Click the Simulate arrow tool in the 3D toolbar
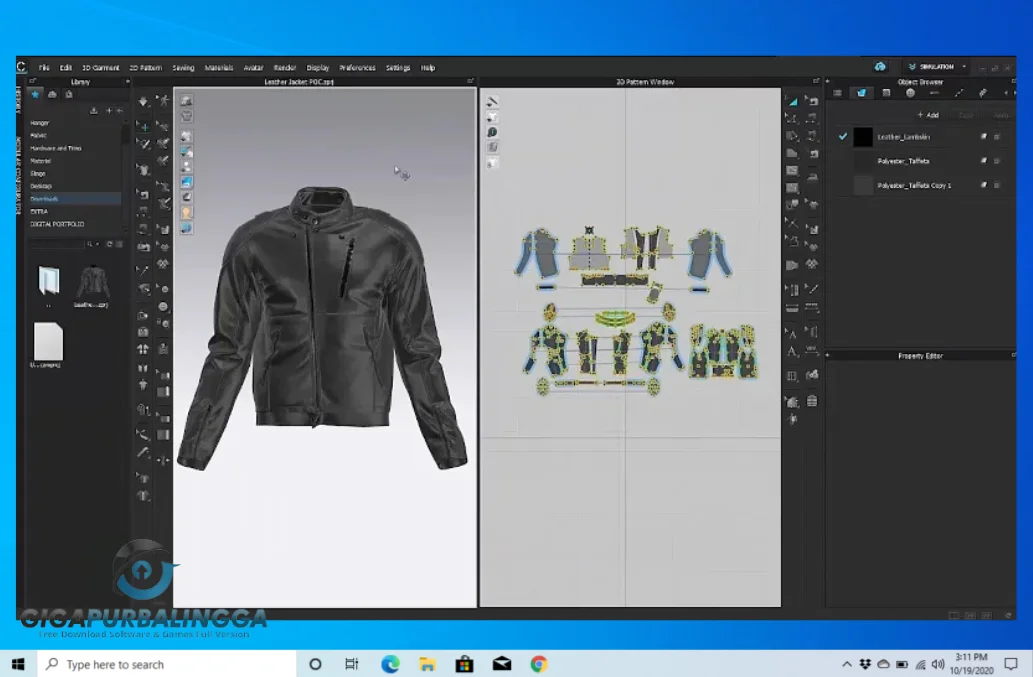 point(143,102)
